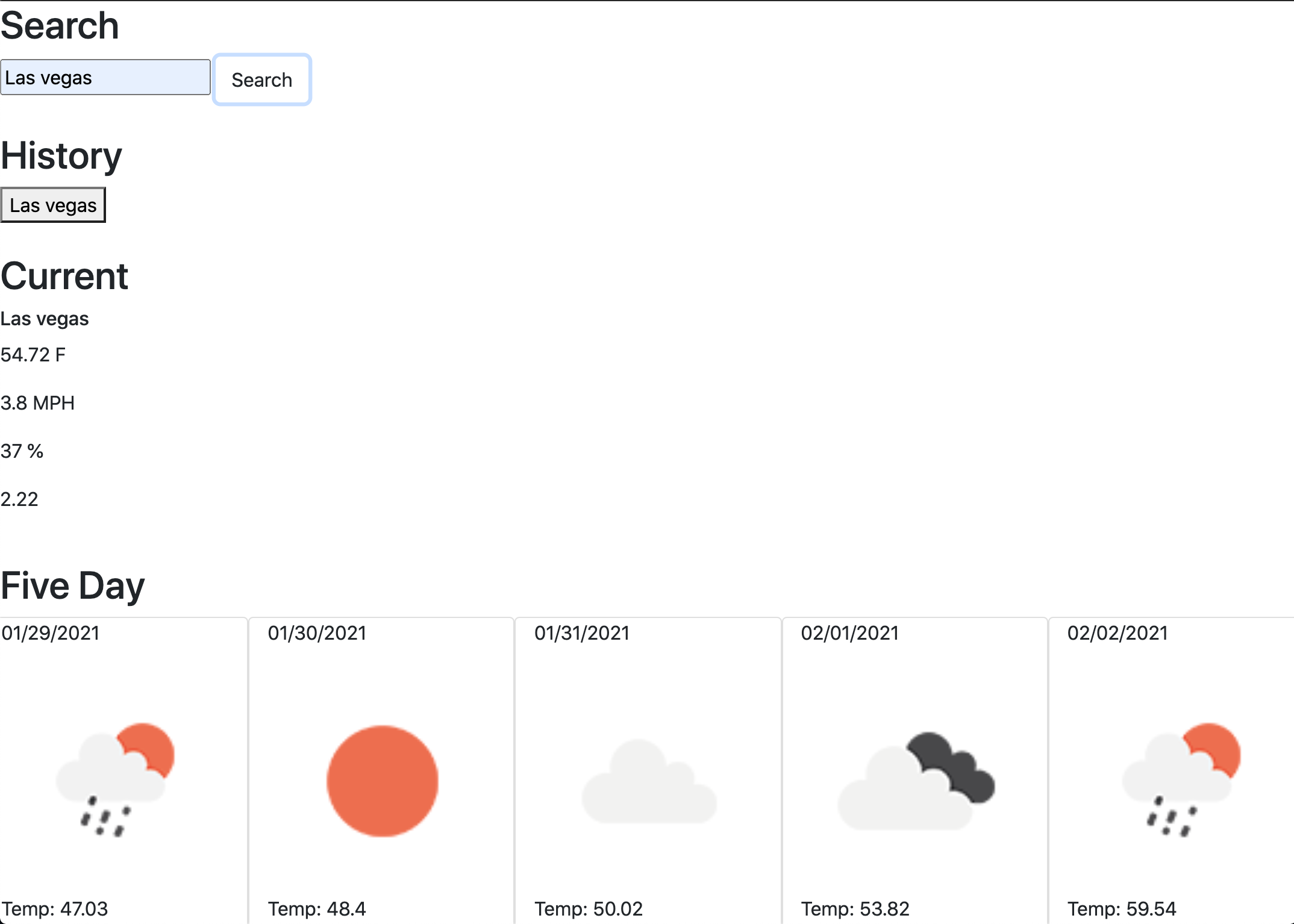The height and width of the screenshot is (924, 1294).
Task: Click the Temp: 47.03 label
Action: (x=55, y=908)
